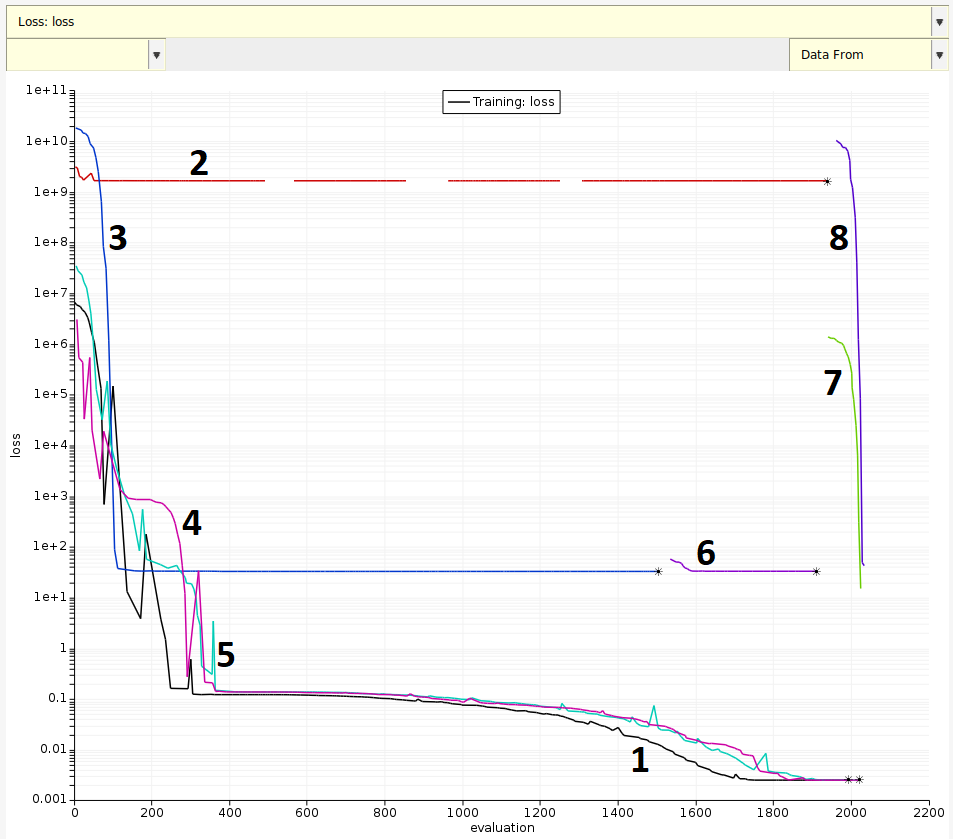
Task: Click the number 7 label near green curve
Action: (833, 383)
